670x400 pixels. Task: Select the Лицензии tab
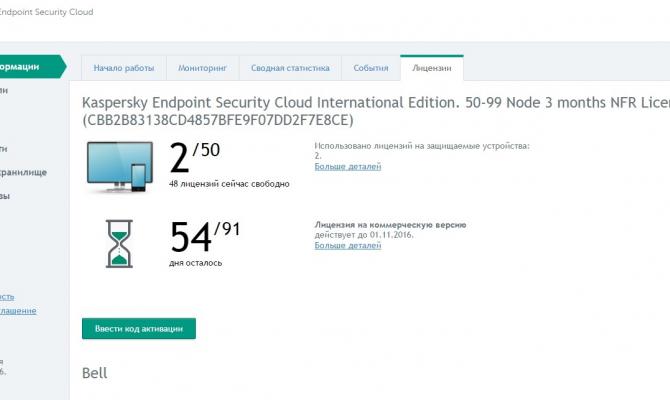[432, 68]
